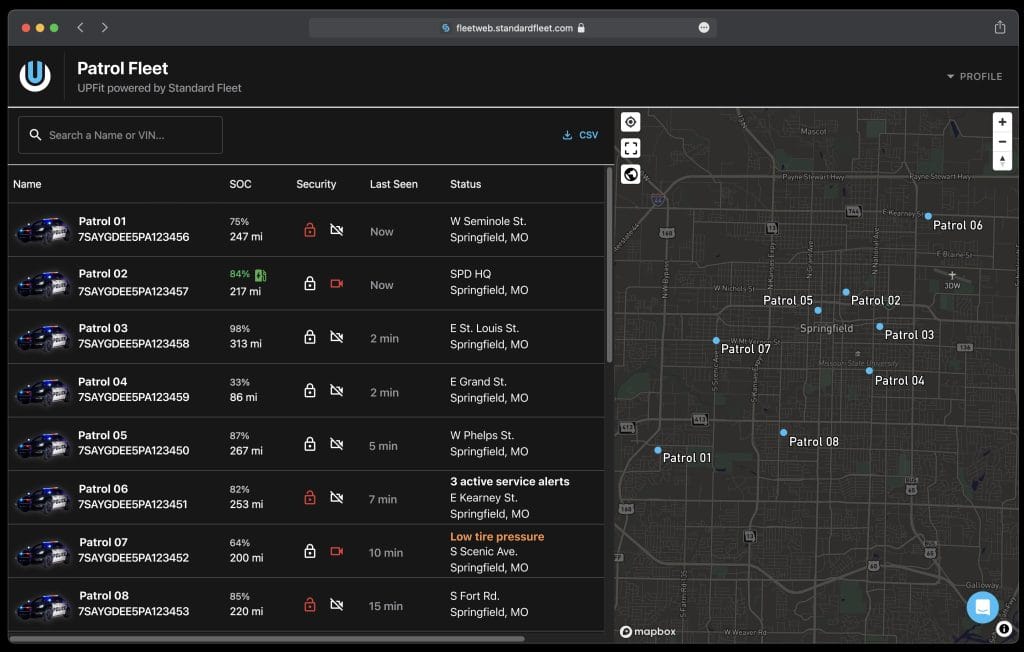Zoom in on the map
The height and width of the screenshot is (652, 1024).
pyautogui.click(x=1002, y=122)
